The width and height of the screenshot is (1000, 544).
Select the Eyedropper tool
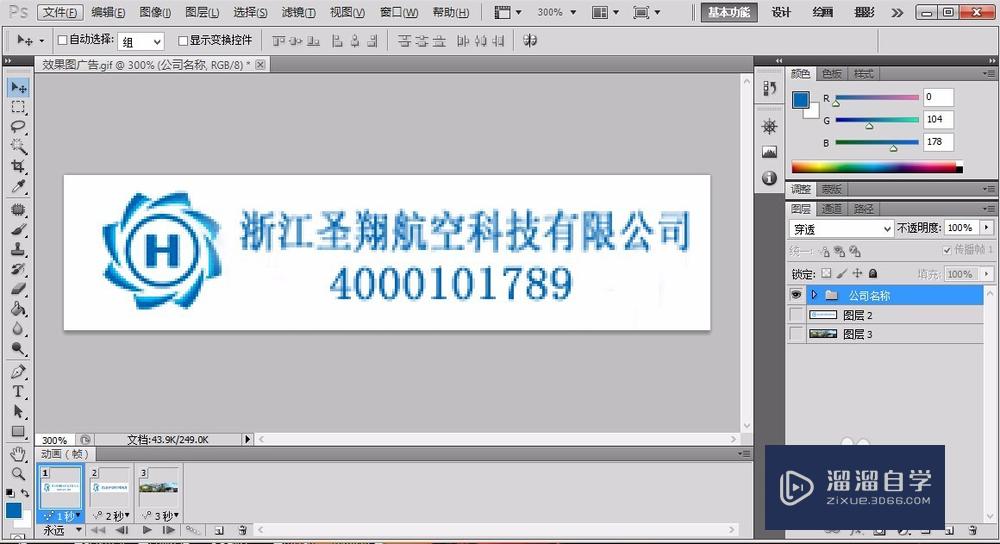point(18,186)
